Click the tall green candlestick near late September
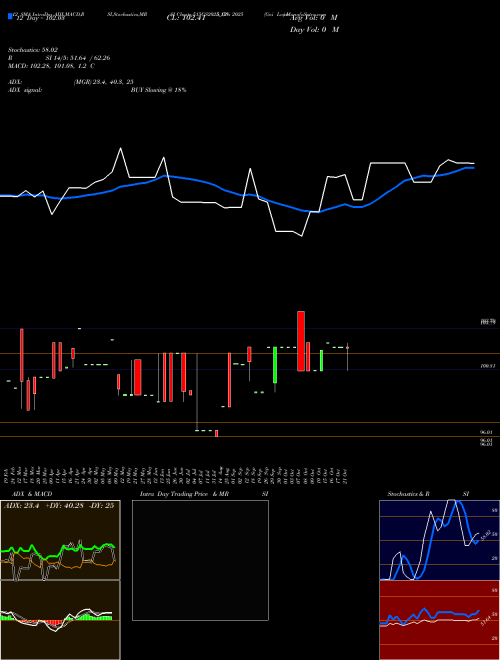 tap(275, 365)
